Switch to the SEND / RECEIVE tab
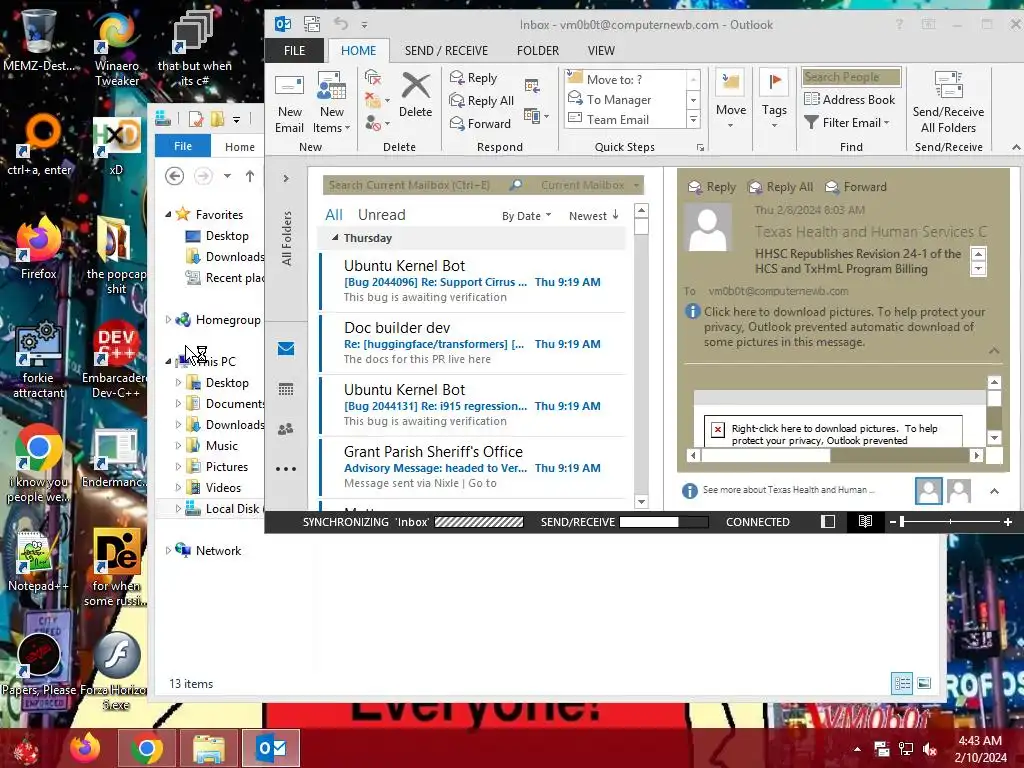The height and width of the screenshot is (768, 1024). (x=446, y=50)
